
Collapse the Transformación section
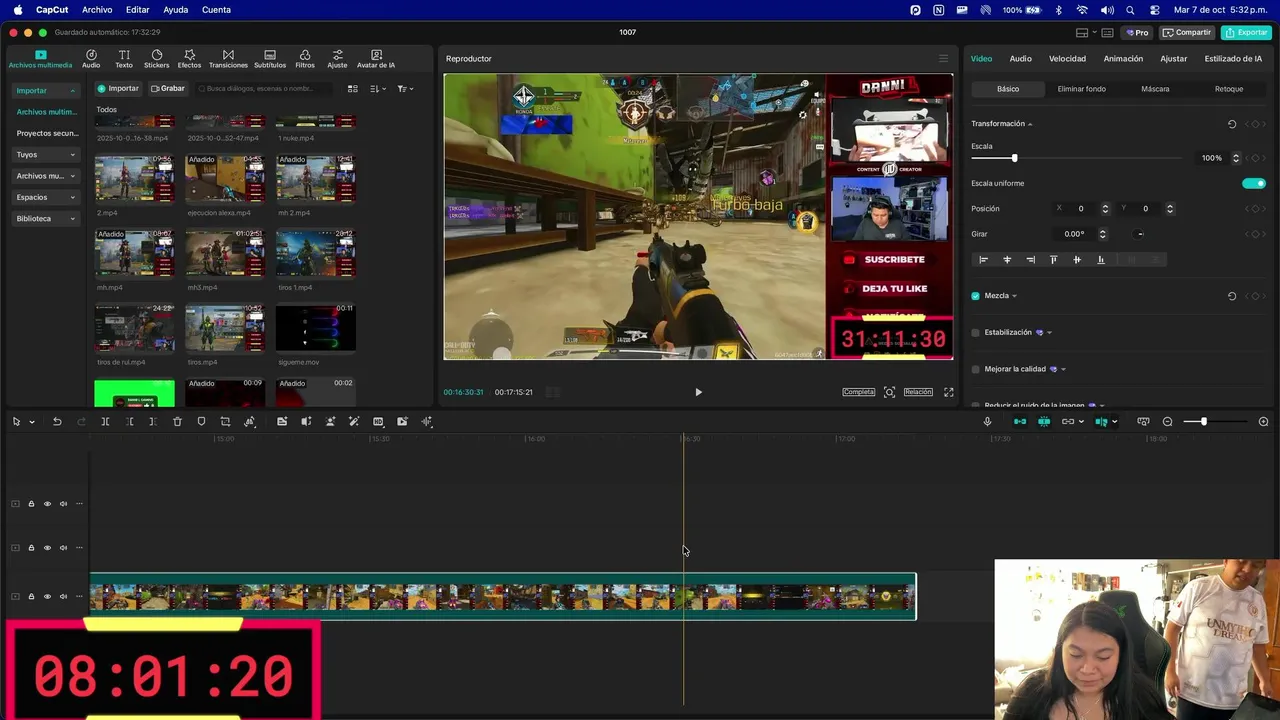click(1030, 124)
